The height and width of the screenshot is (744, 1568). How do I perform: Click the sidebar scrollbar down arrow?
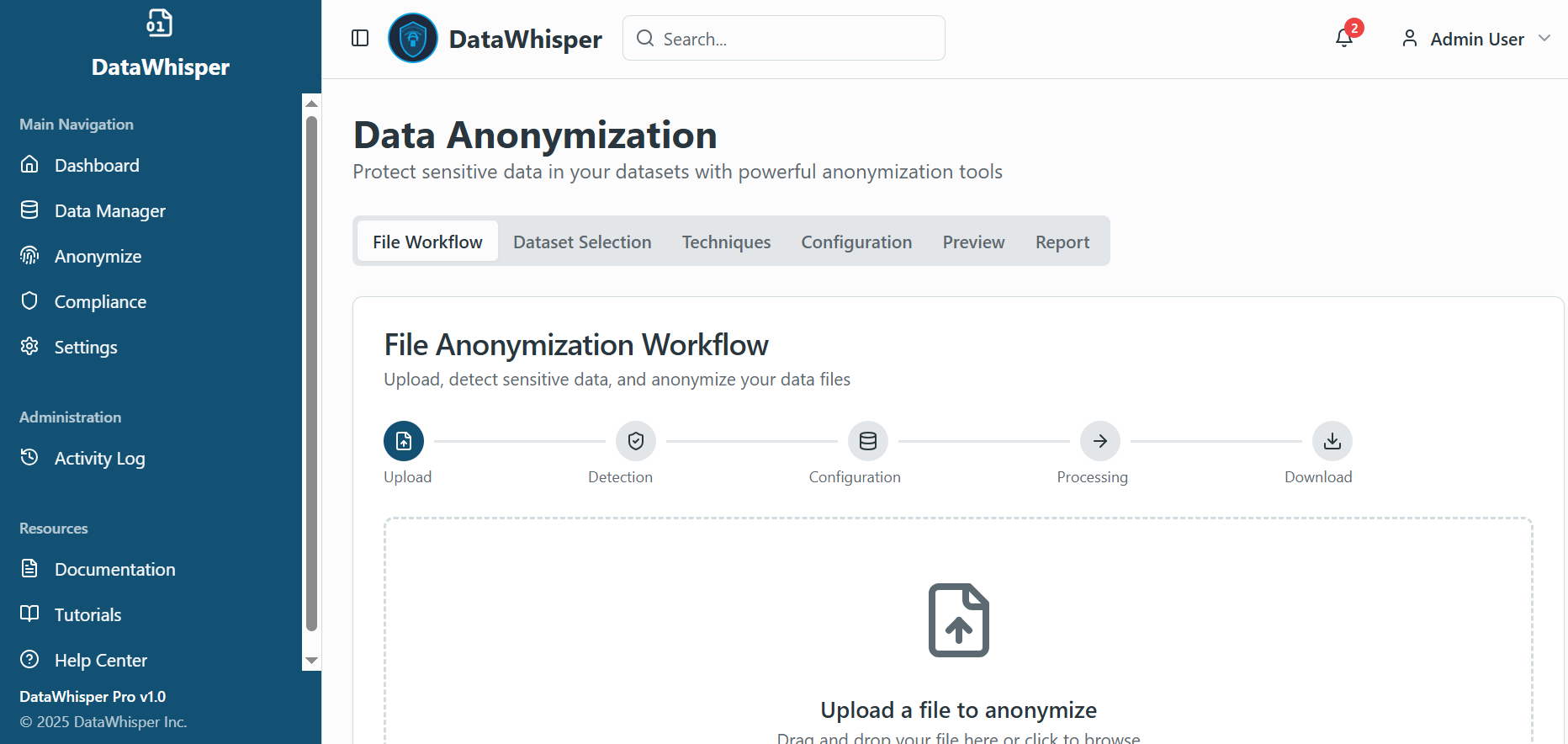(x=312, y=661)
